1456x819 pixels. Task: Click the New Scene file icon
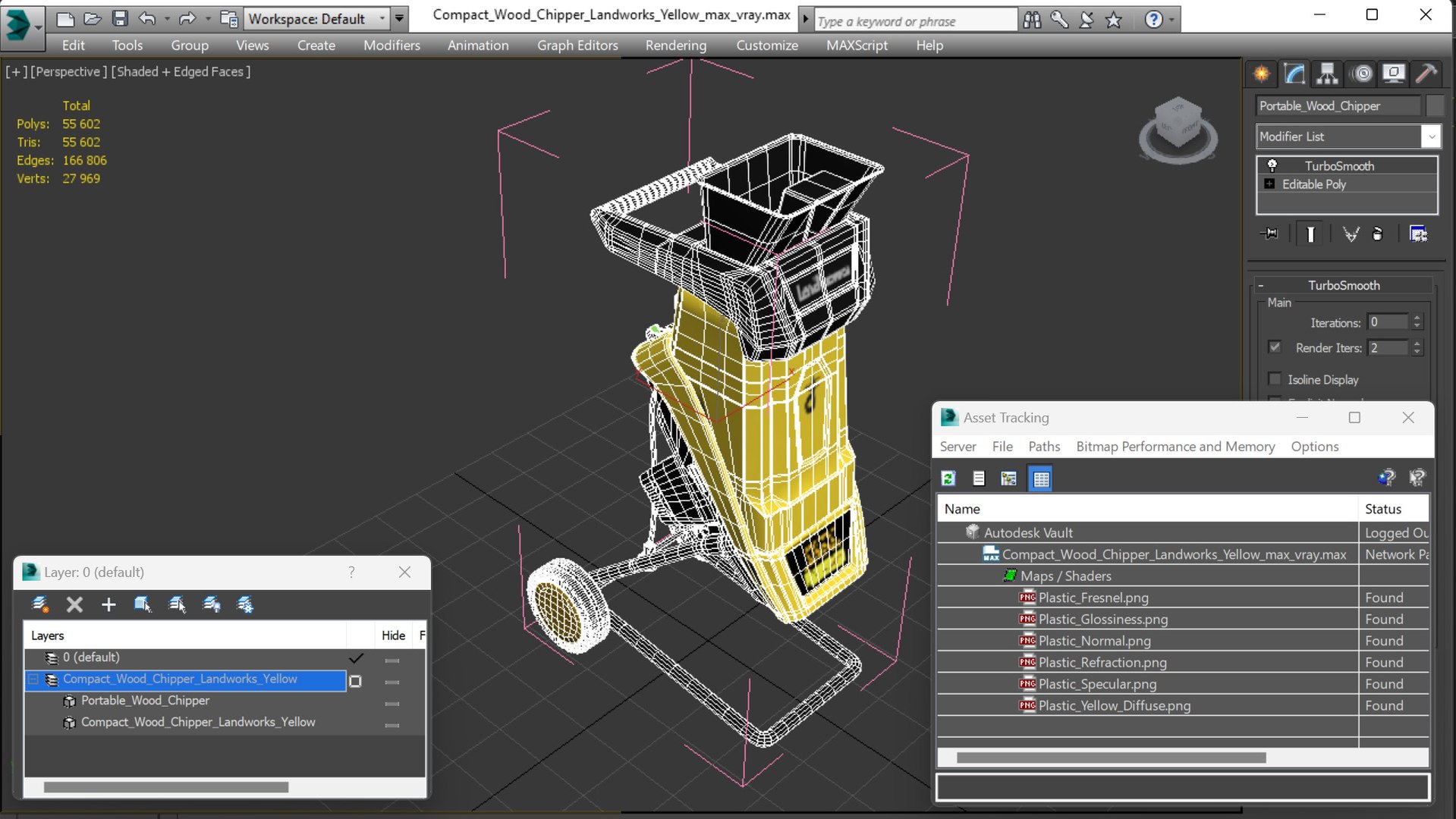pos(65,18)
